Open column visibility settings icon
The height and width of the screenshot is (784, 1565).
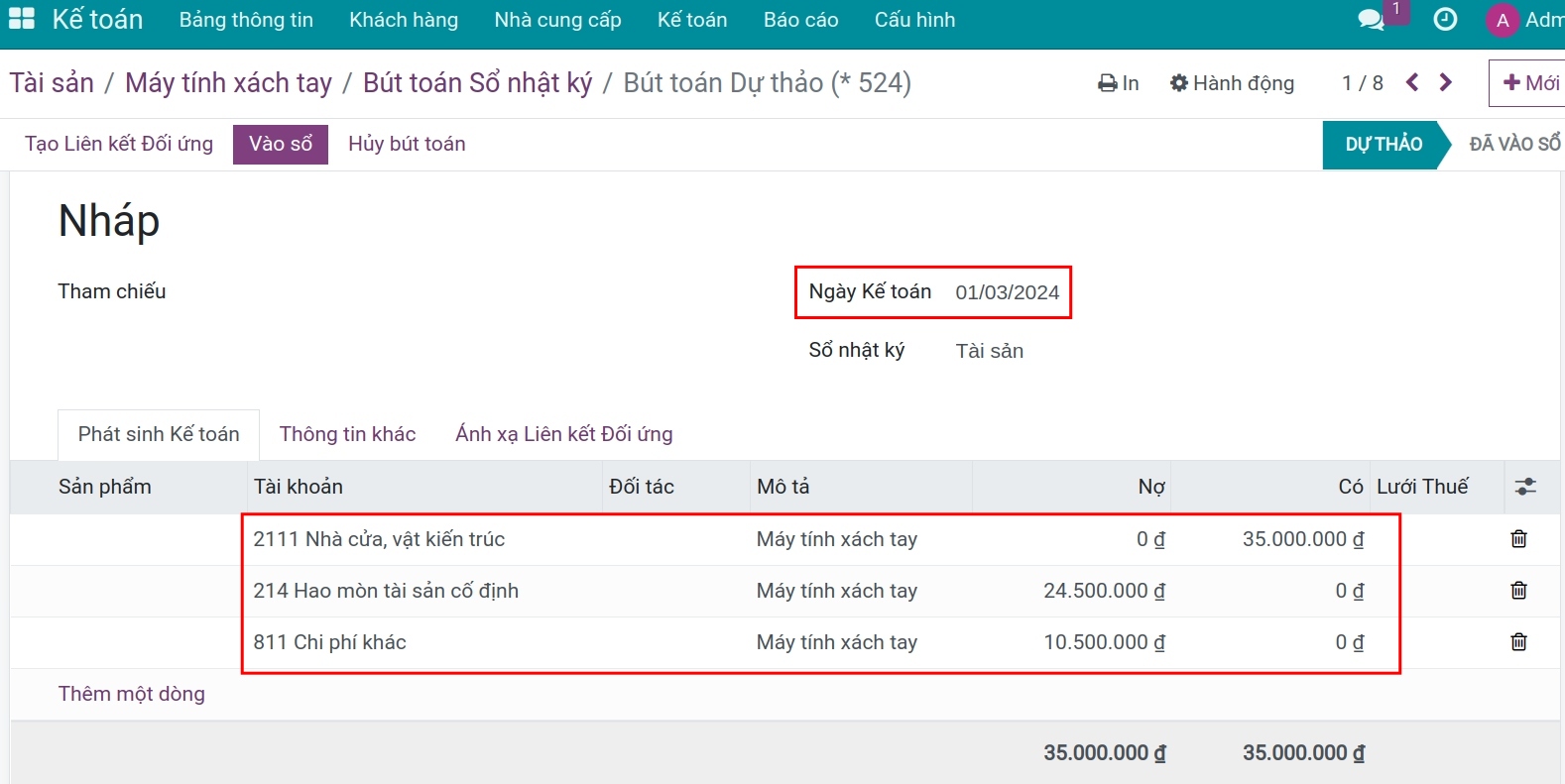pyautogui.click(x=1525, y=487)
